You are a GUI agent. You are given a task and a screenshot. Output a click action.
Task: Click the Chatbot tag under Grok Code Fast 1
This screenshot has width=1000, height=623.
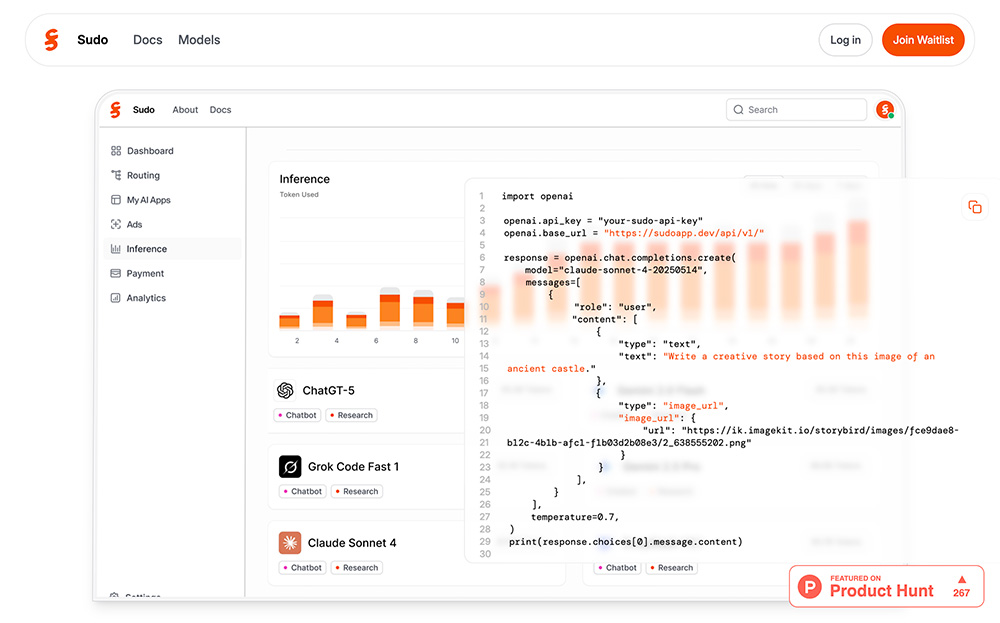tap(303, 491)
